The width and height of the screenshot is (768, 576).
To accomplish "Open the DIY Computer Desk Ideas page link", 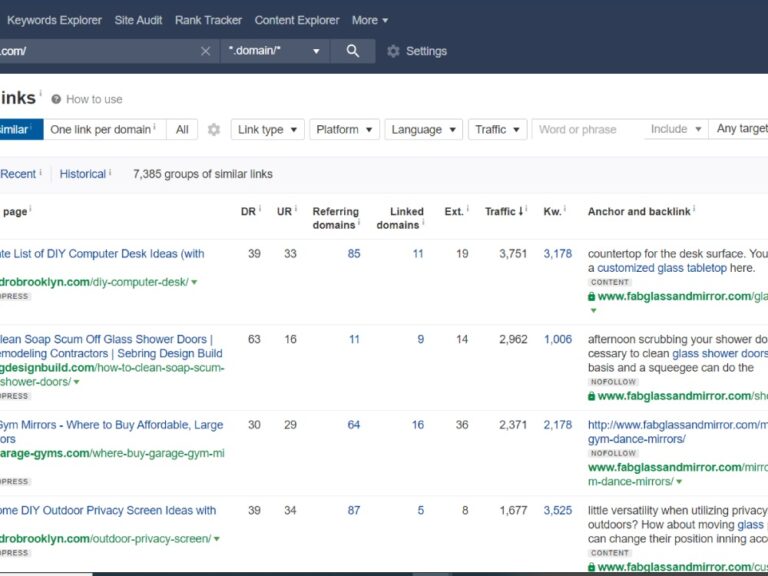I will [x=102, y=254].
